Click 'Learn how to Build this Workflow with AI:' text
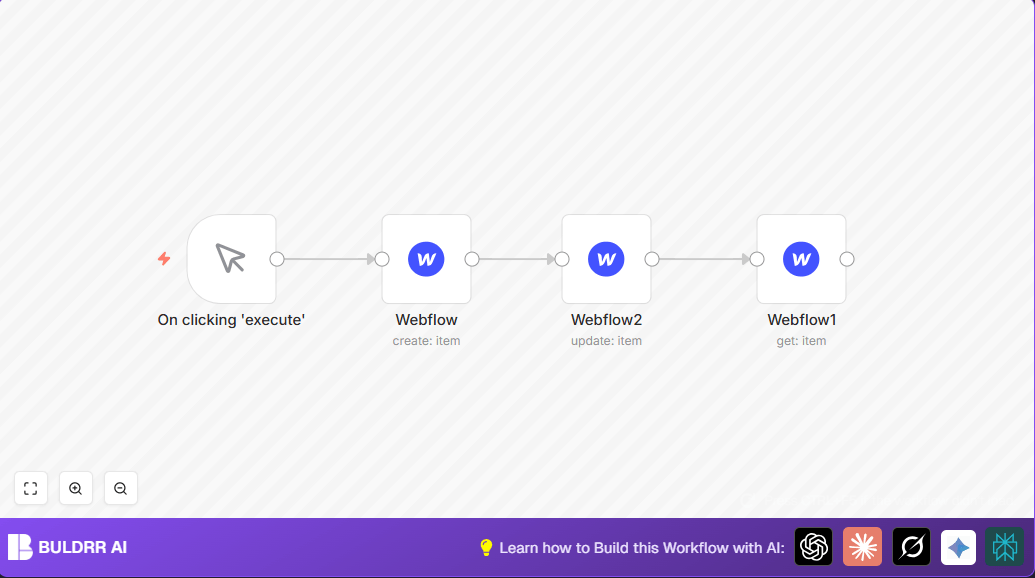 [x=642, y=548]
